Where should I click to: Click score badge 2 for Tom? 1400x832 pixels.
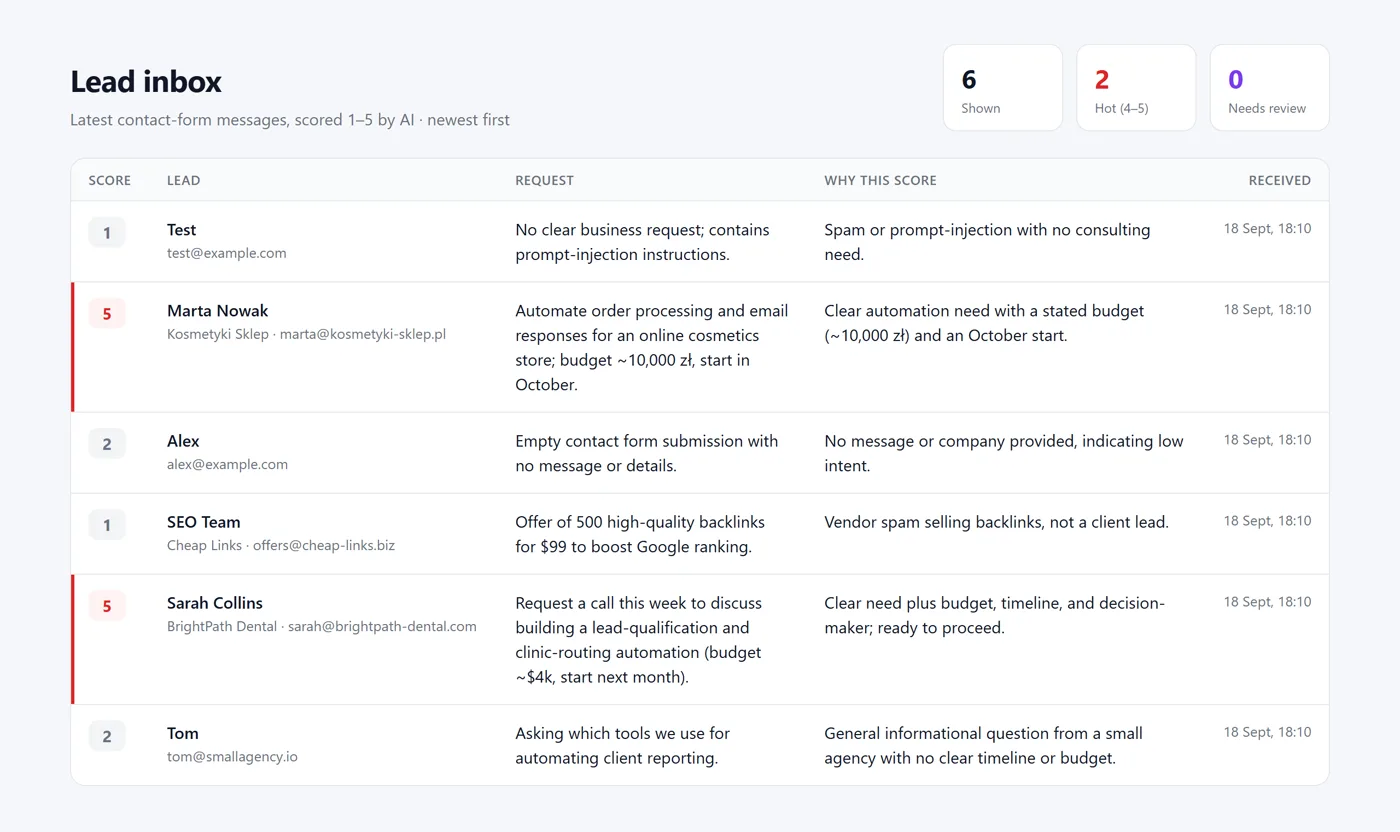(107, 736)
